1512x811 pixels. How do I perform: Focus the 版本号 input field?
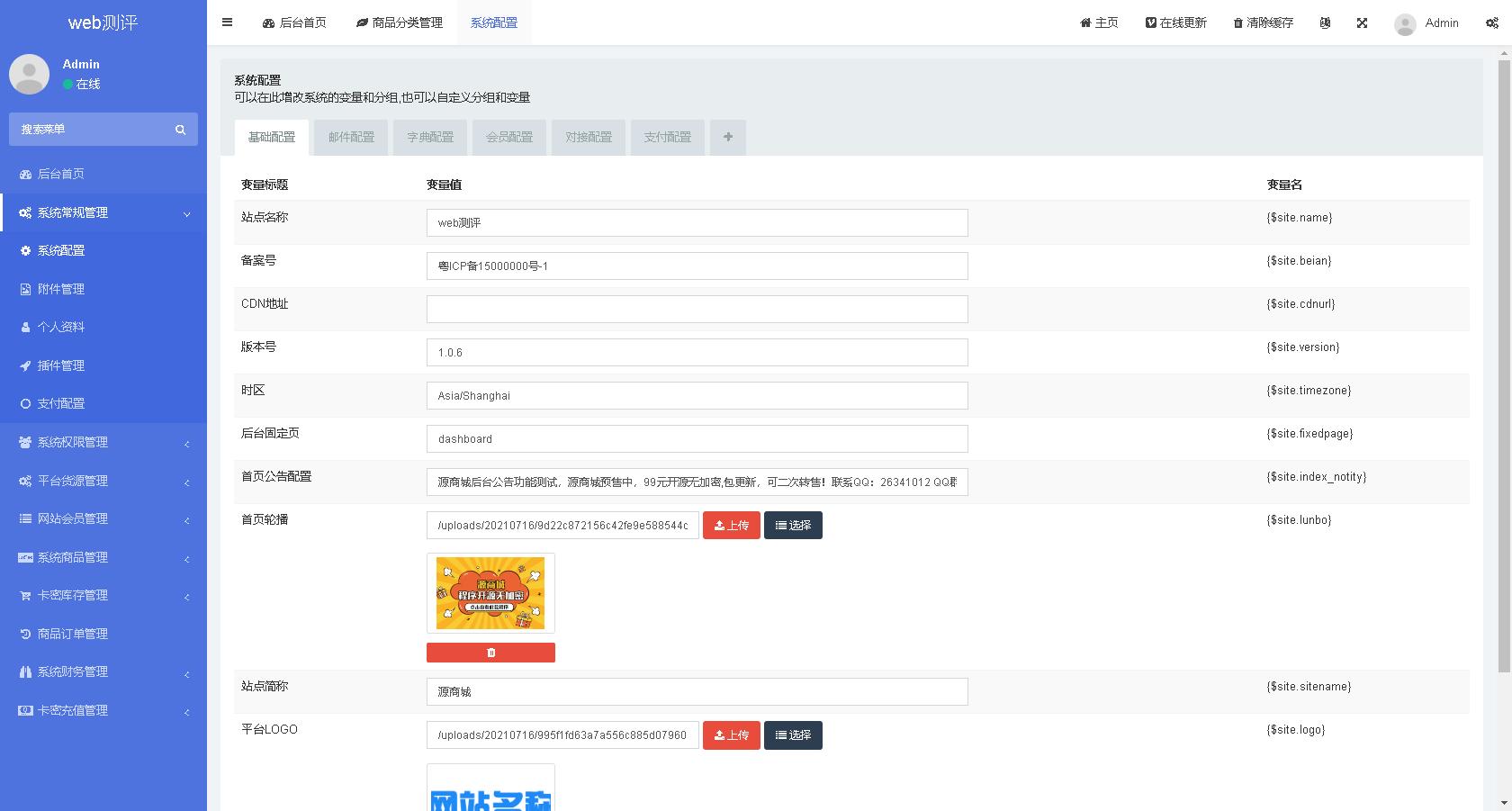pos(697,352)
